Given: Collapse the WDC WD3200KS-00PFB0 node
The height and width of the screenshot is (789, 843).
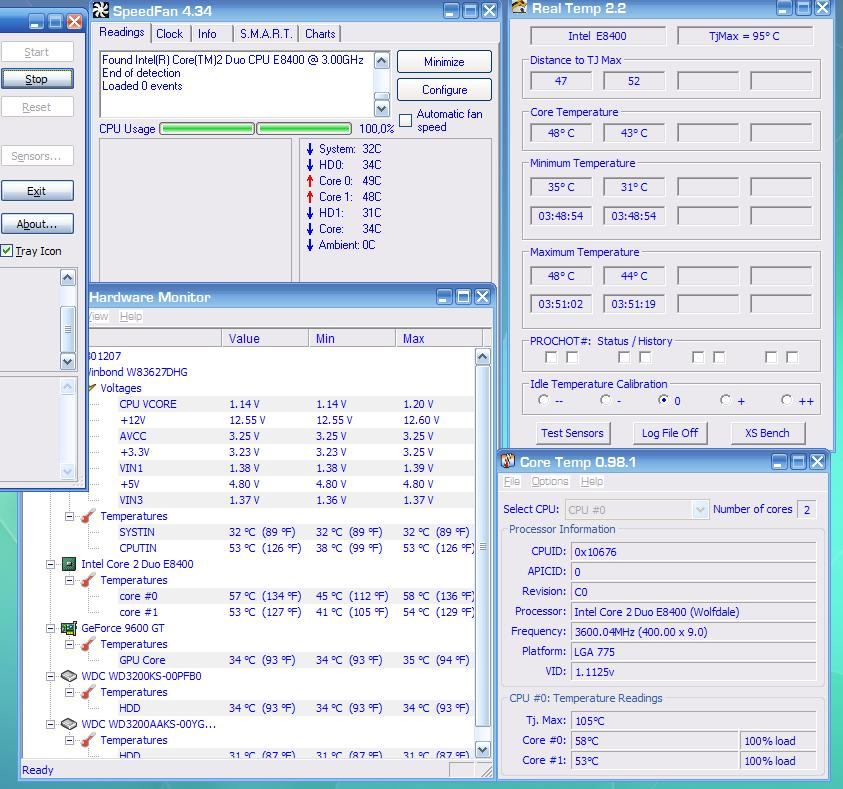Looking at the screenshot, I should [x=50, y=676].
